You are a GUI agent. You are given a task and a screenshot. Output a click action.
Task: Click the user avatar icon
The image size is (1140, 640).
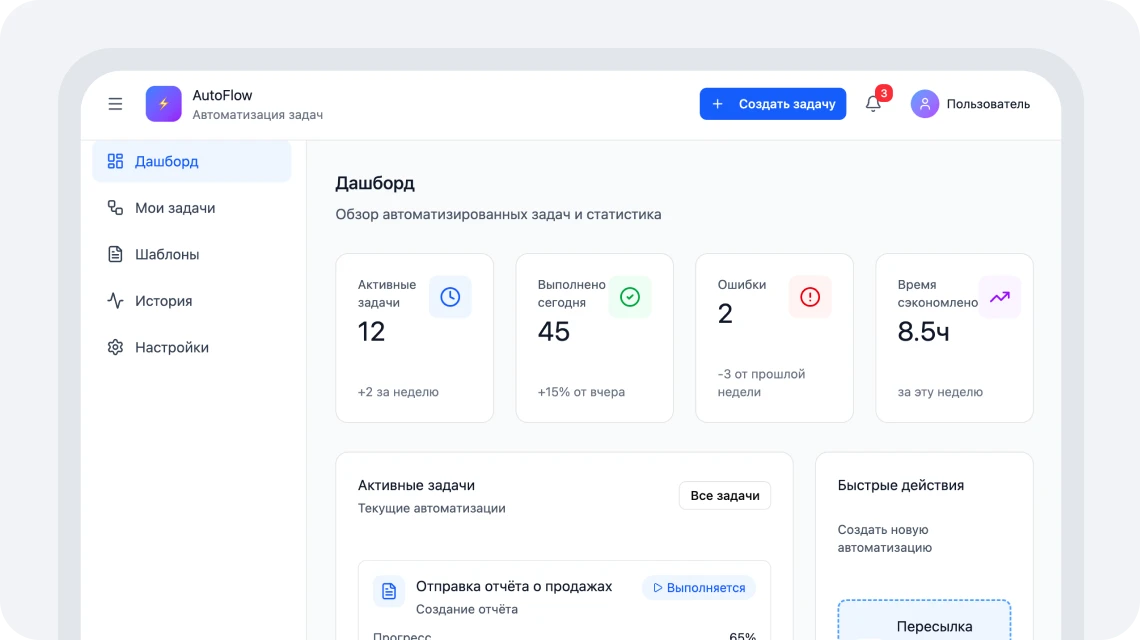tap(925, 104)
